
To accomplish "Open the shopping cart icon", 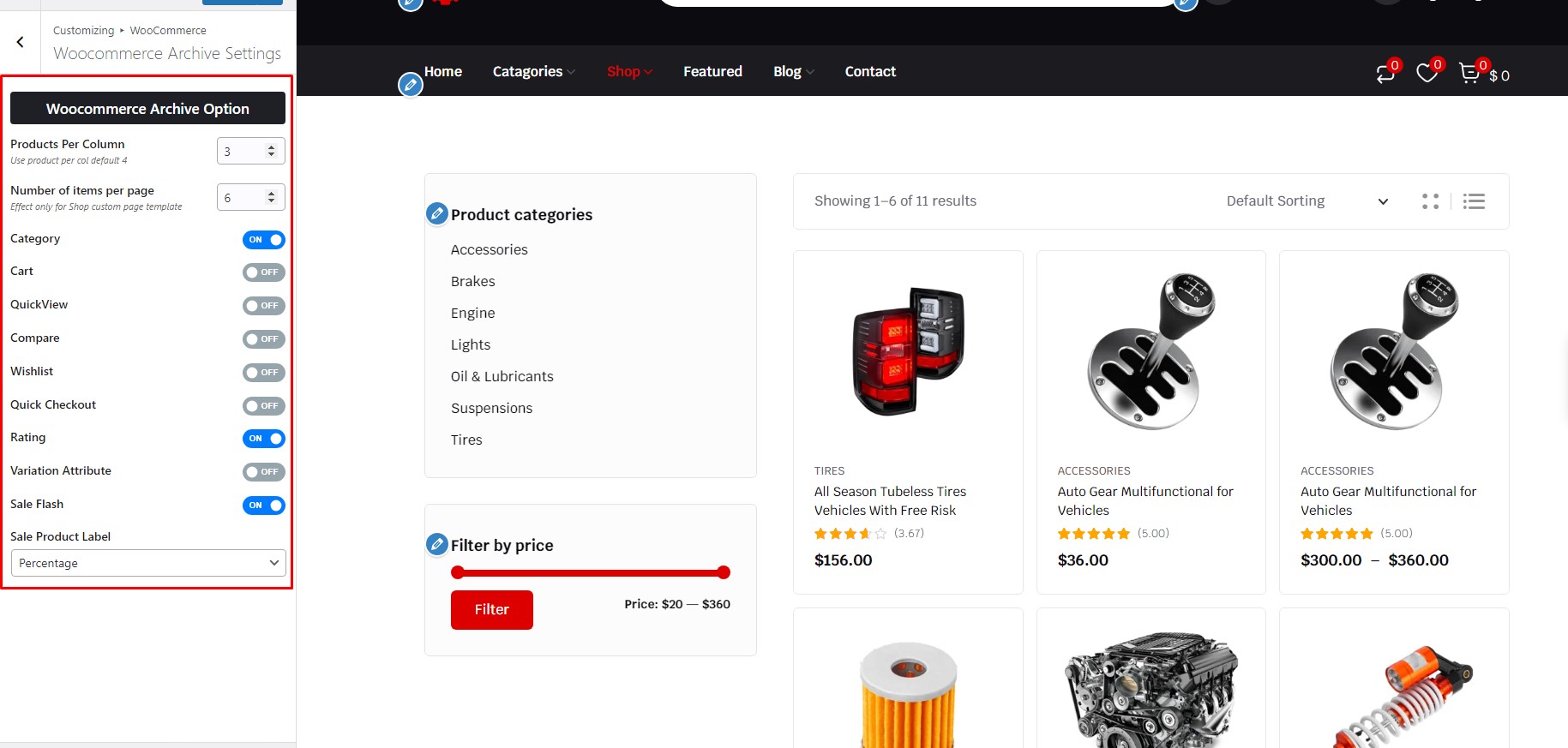I will pos(1469,74).
